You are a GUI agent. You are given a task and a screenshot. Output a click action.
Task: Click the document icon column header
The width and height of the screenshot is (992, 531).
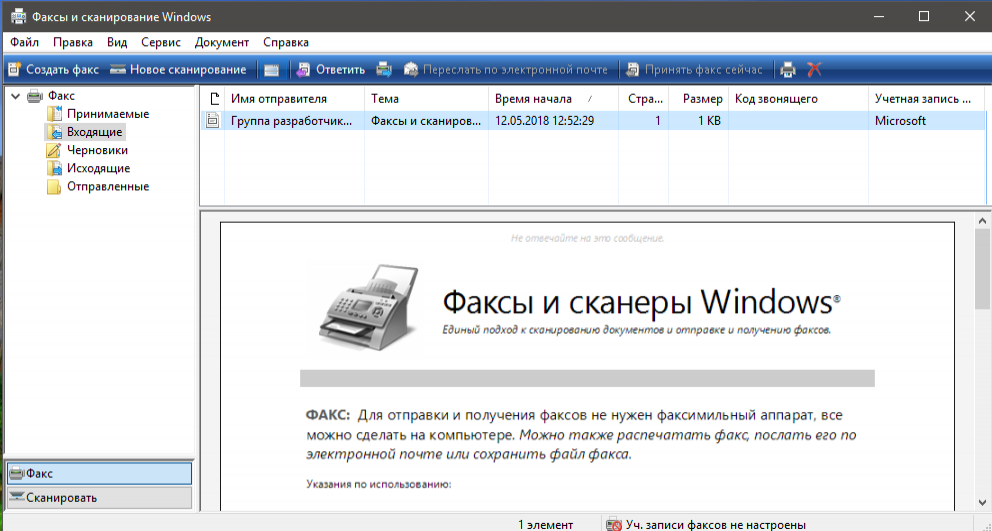213,99
